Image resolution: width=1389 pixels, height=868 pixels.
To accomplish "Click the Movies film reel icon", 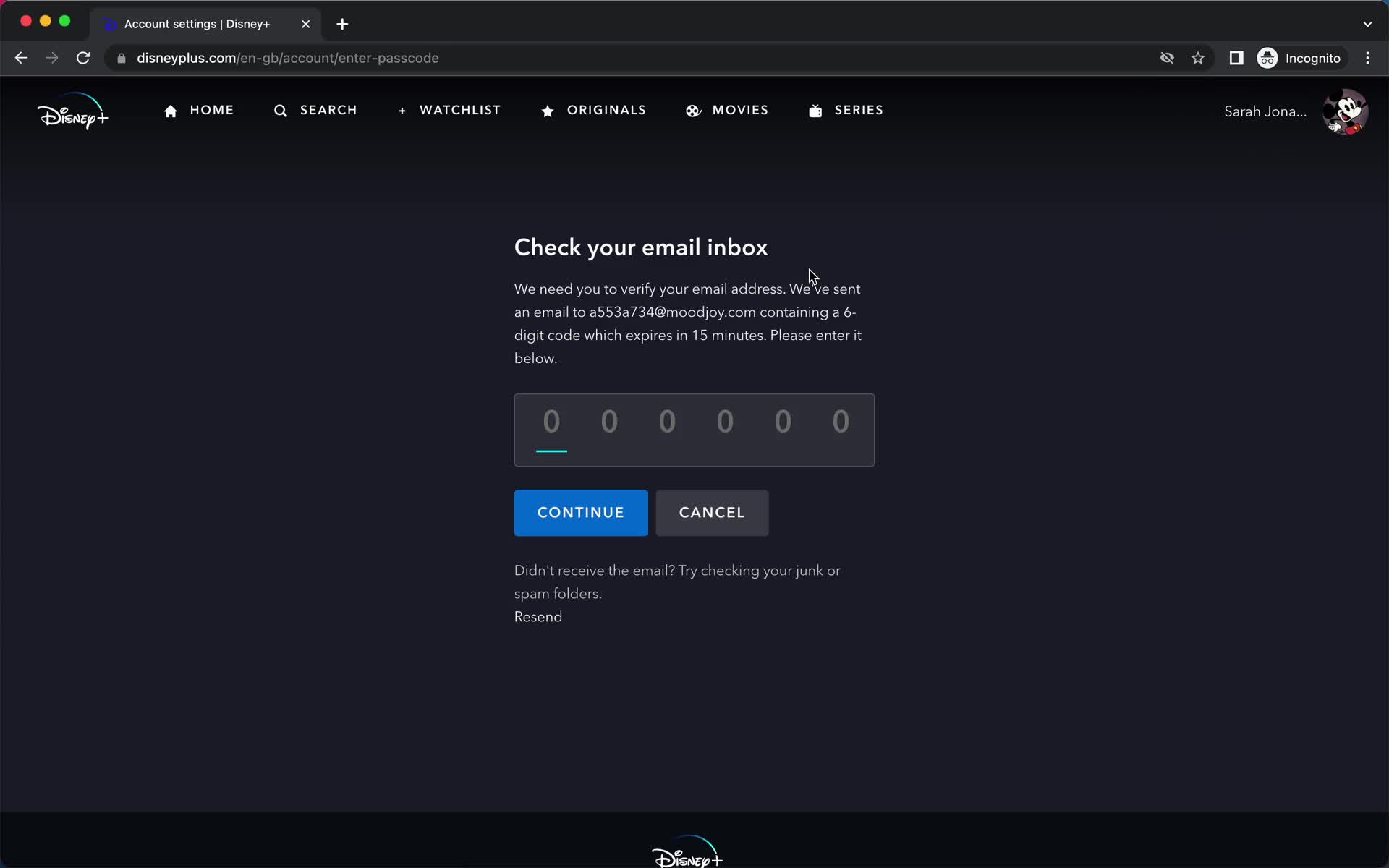I will [693, 111].
